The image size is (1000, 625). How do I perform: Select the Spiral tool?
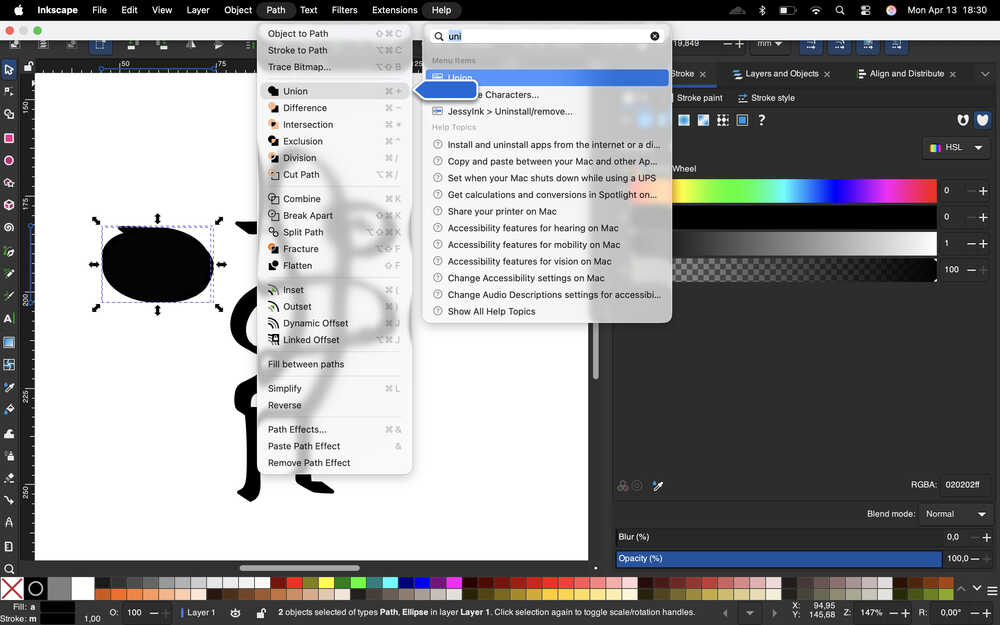[9, 228]
